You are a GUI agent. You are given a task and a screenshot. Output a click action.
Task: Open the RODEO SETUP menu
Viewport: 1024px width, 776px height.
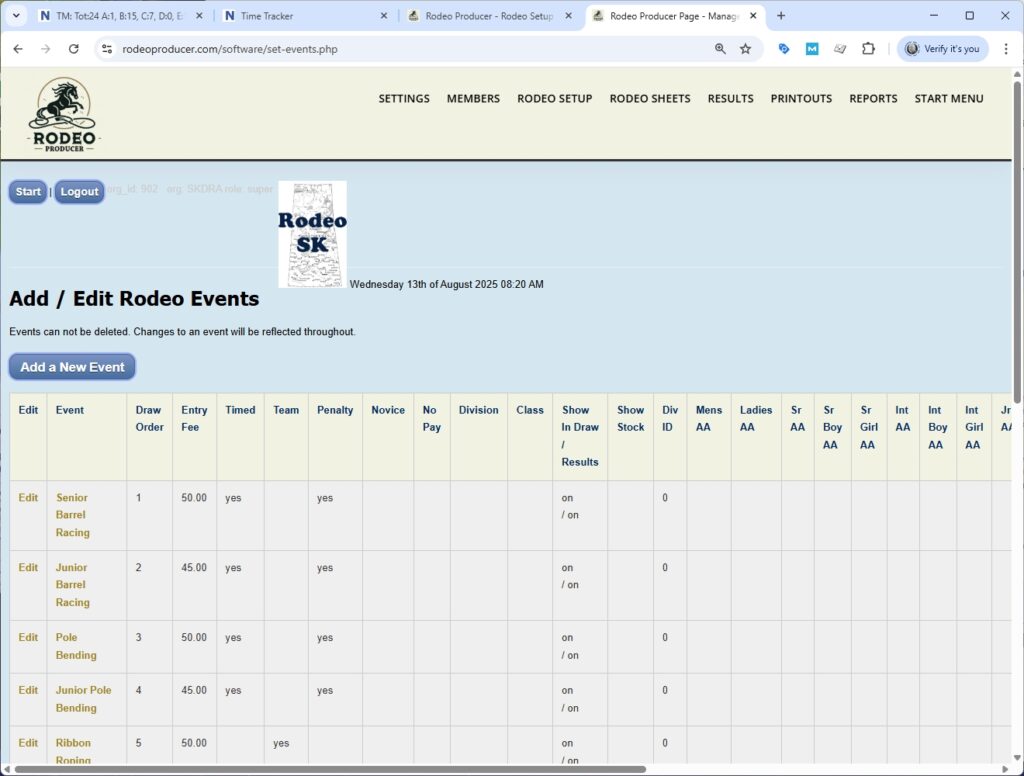pos(554,99)
